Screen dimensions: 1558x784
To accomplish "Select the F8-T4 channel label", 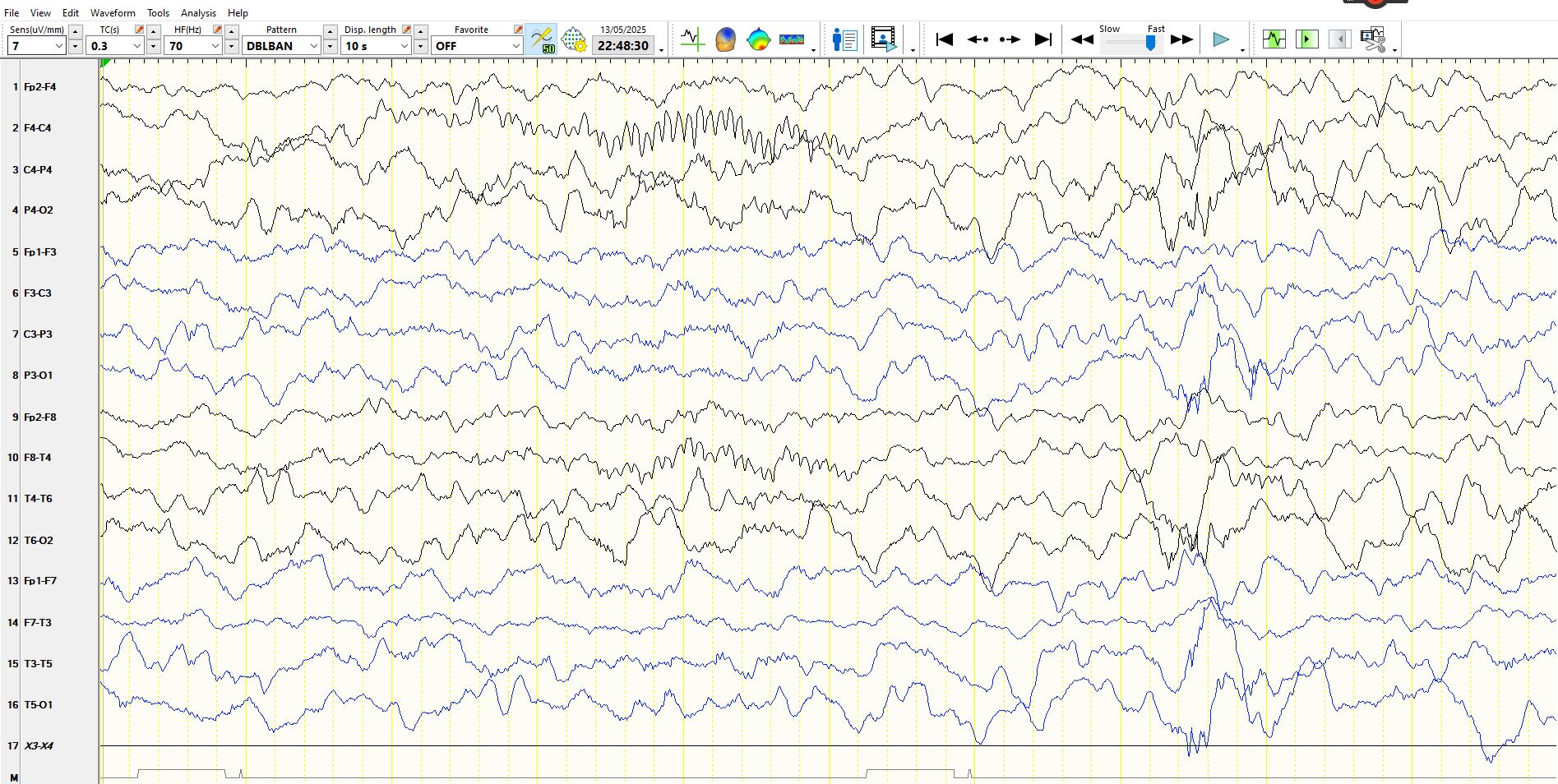I will (38, 458).
